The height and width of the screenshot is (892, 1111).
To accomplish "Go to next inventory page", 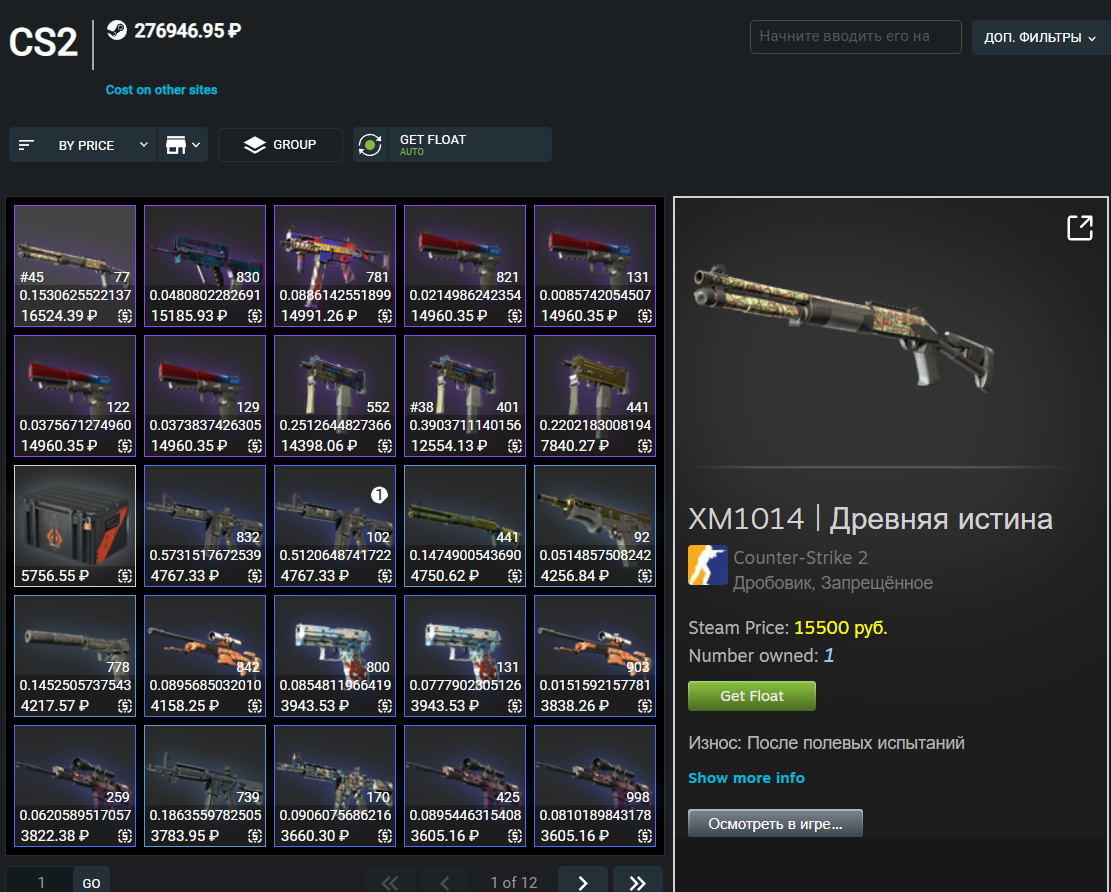I will click(582, 881).
